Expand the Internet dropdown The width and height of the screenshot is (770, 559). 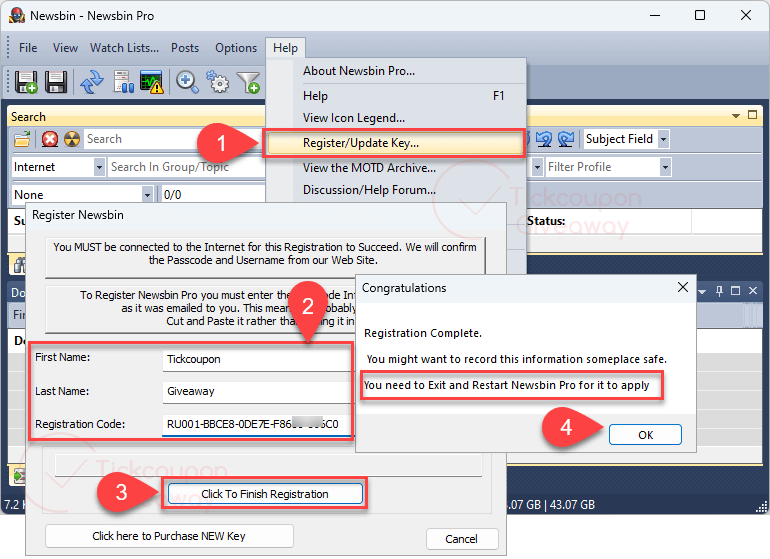[99, 168]
